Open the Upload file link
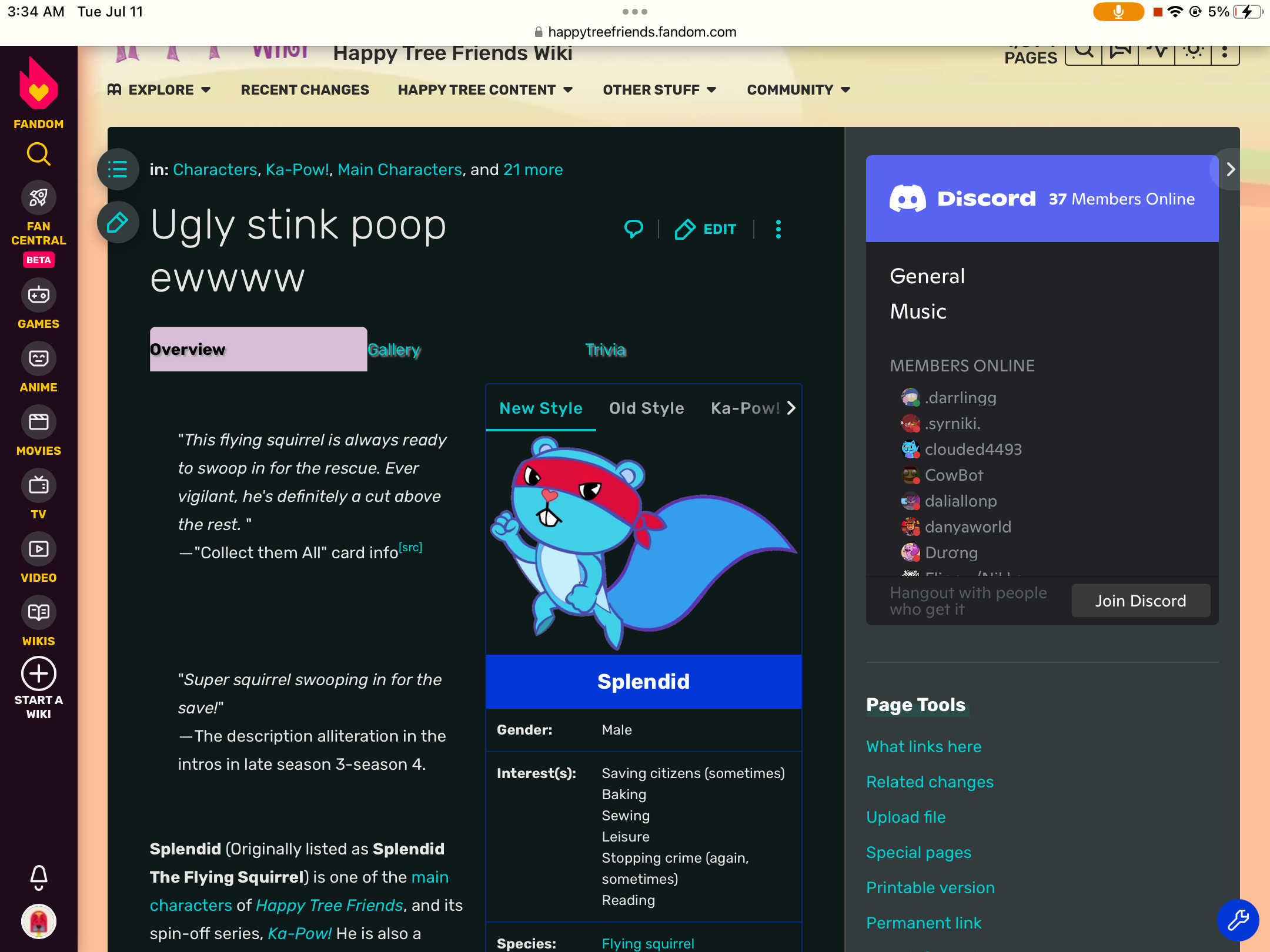 [x=906, y=817]
